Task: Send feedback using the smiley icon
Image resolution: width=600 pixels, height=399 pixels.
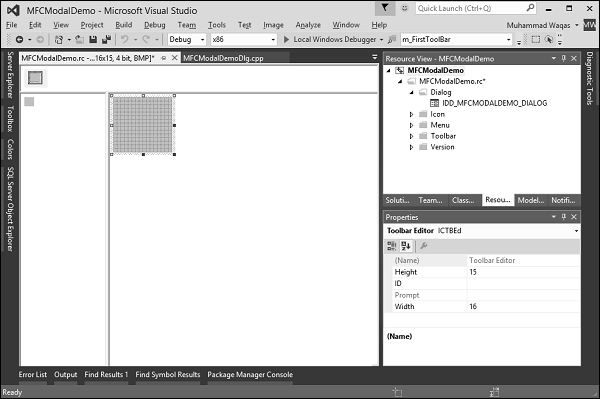Action: (404, 8)
